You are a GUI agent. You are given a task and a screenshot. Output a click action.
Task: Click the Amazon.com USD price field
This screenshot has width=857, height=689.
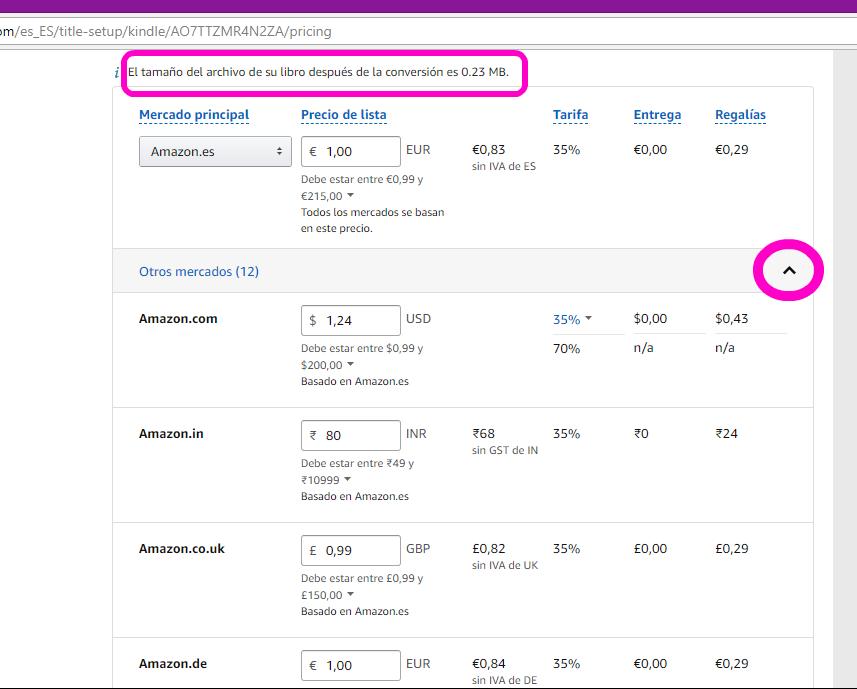[x=358, y=320]
